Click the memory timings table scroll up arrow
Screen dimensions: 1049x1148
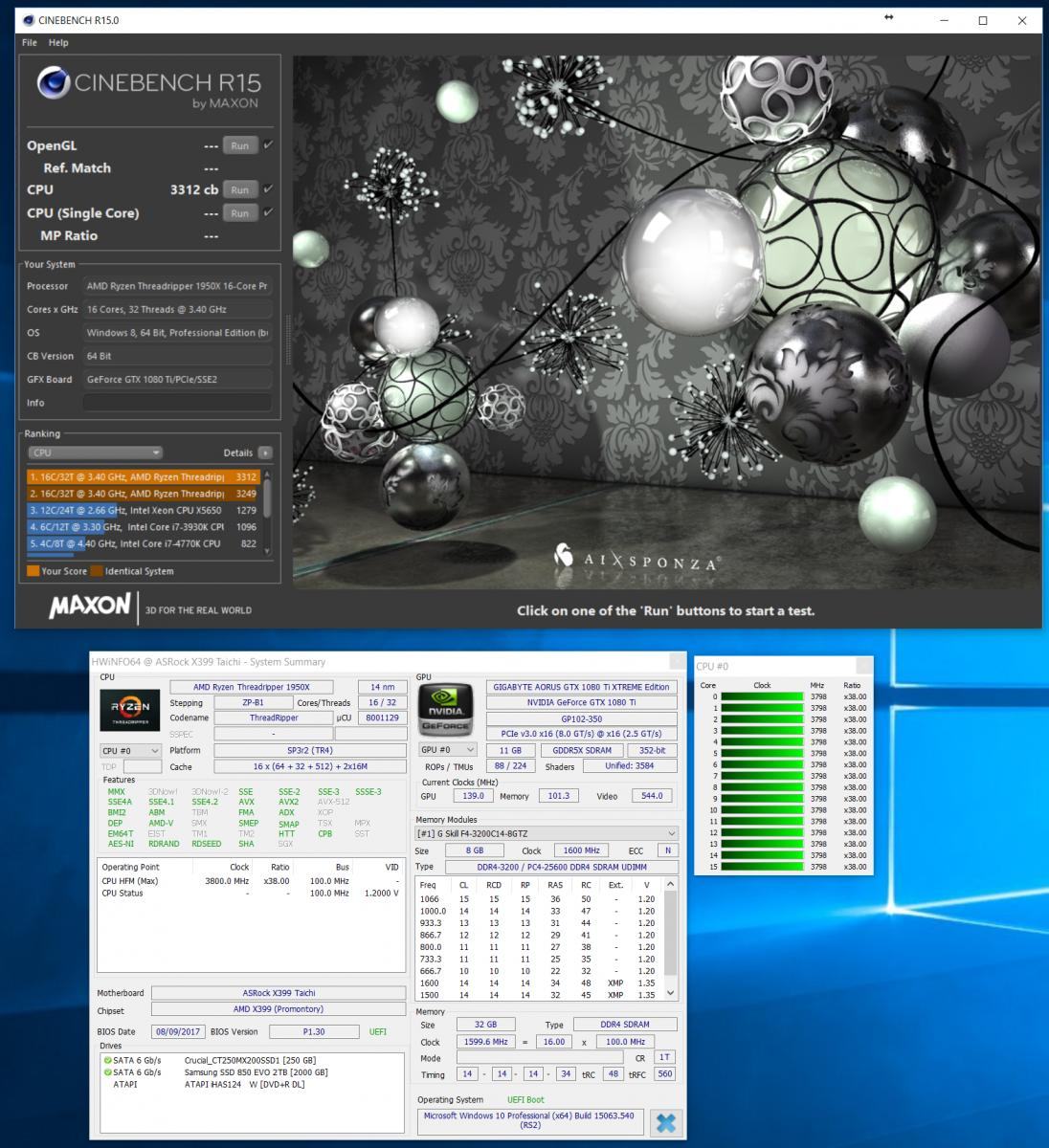tap(670, 882)
